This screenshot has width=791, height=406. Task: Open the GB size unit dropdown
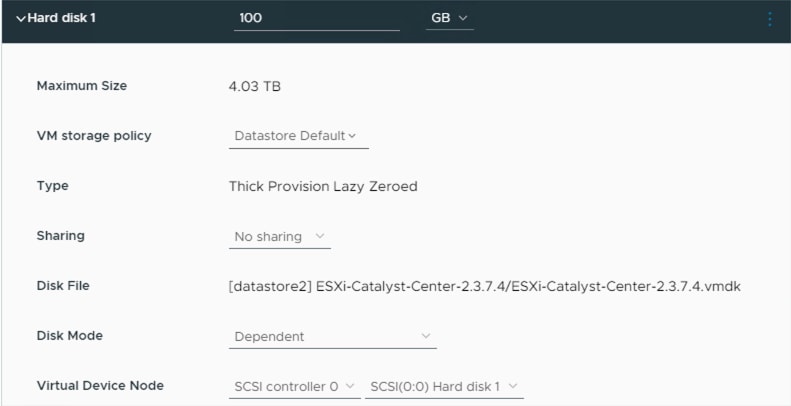(449, 19)
